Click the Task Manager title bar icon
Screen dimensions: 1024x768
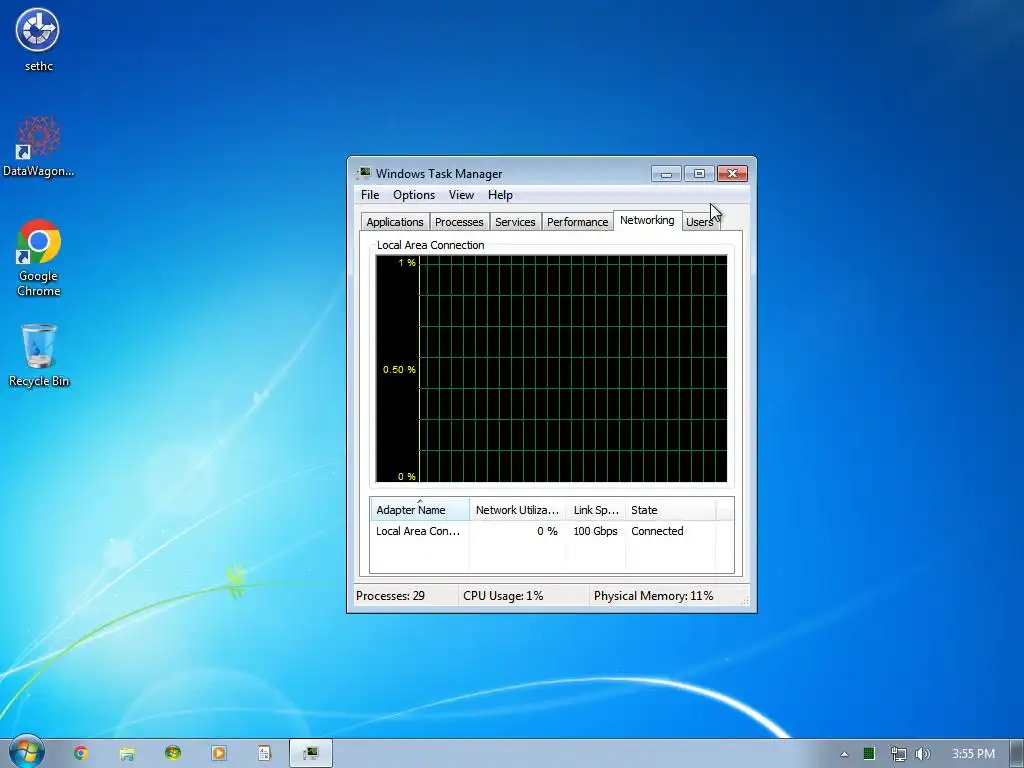(364, 173)
